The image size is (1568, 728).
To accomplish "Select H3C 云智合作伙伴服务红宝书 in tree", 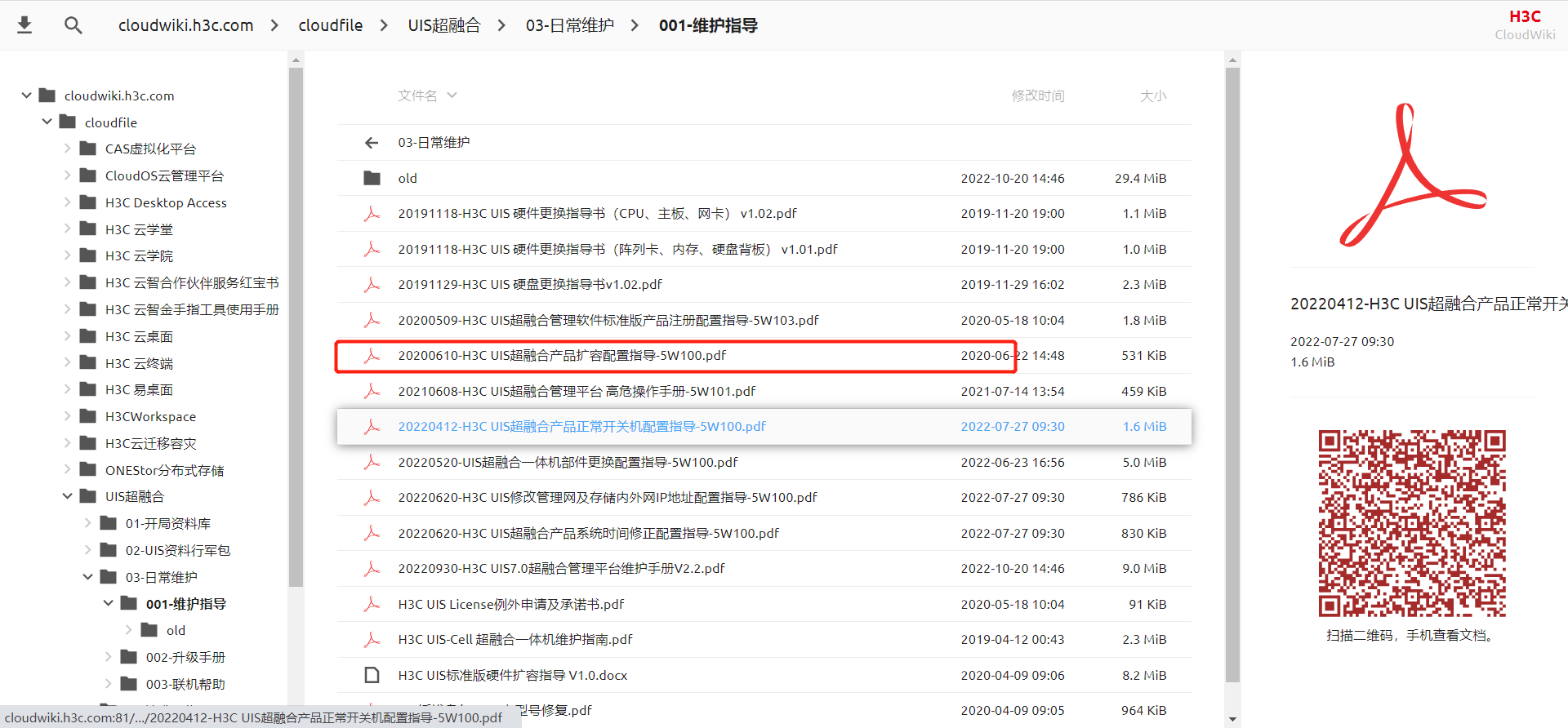I will click(192, 282).
